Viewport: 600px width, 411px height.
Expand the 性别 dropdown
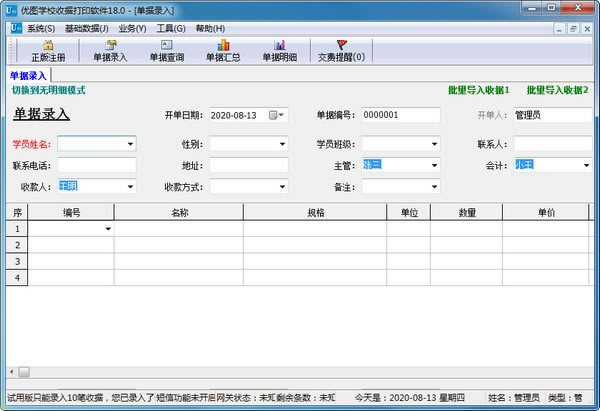tap(282, 144)
